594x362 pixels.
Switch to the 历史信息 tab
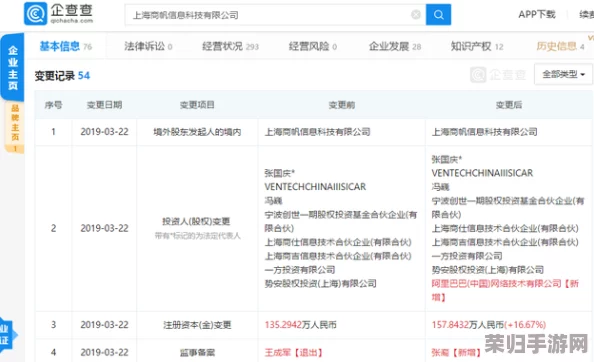coord(560,46)
